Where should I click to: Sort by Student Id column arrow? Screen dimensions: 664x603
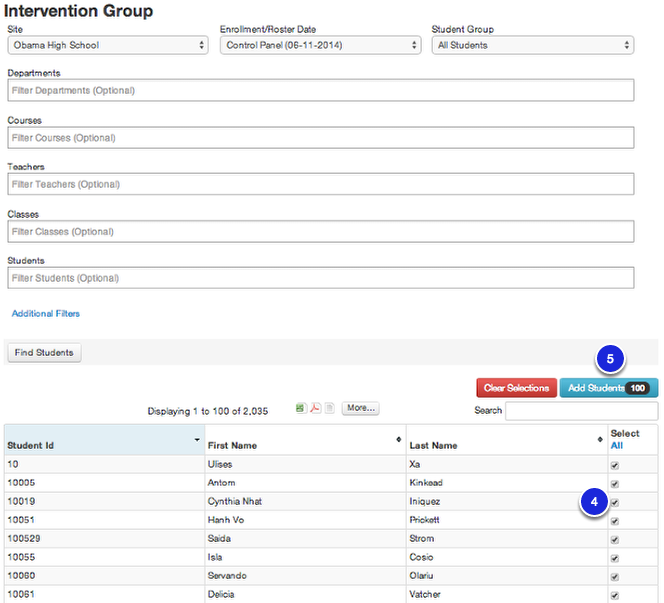(x=197, y=440)
